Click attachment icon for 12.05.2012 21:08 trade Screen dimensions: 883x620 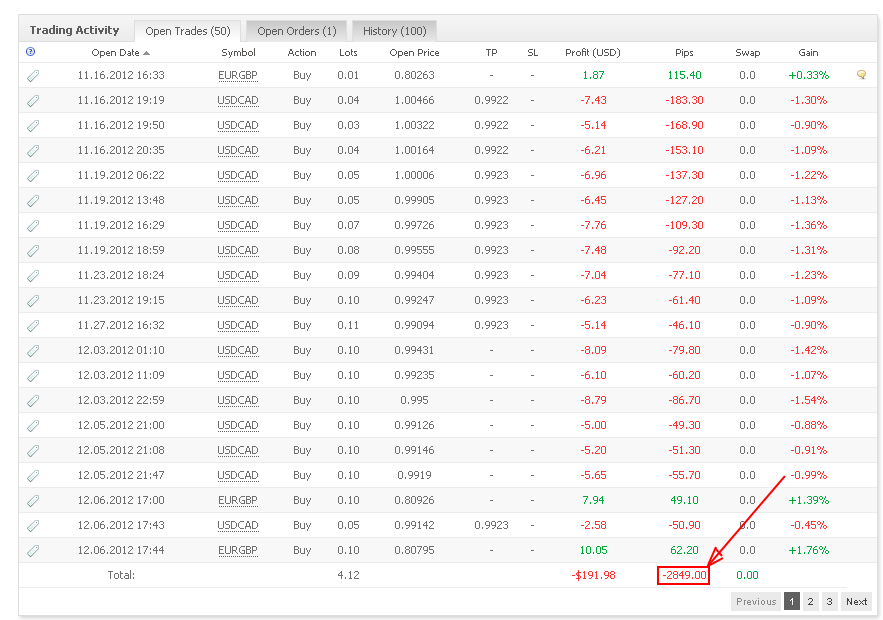pyautogui.click(x=33, y=450)
